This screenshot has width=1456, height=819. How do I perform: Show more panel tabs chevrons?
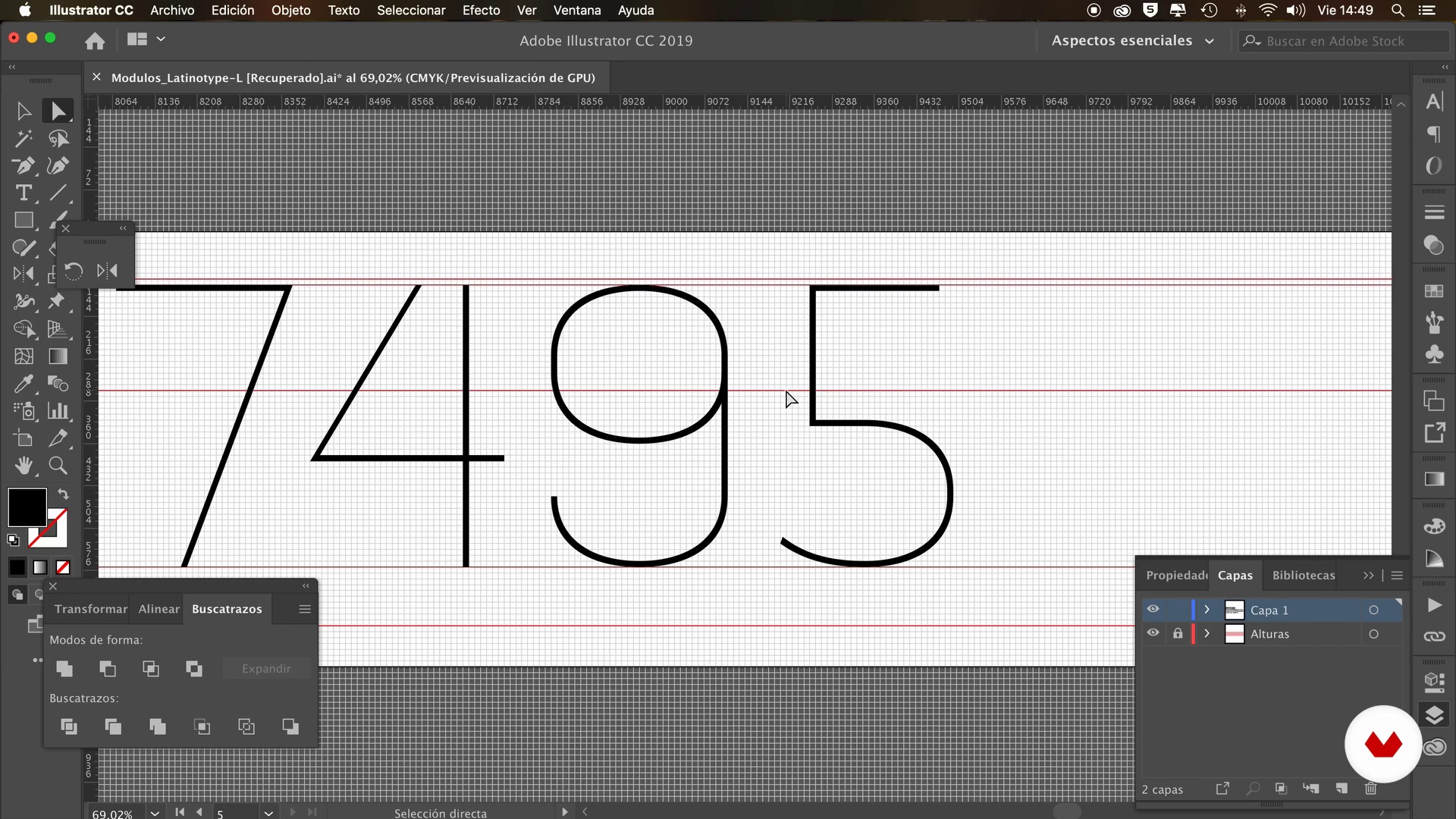pos(1368,576)
